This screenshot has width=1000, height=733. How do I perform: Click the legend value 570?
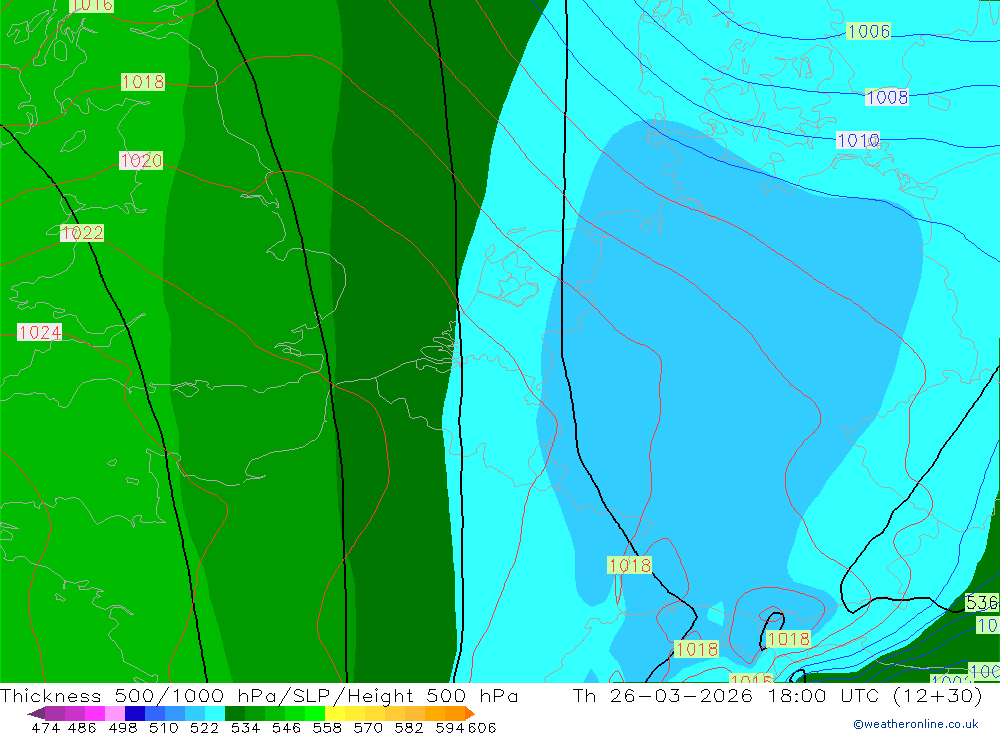[368, 727]
